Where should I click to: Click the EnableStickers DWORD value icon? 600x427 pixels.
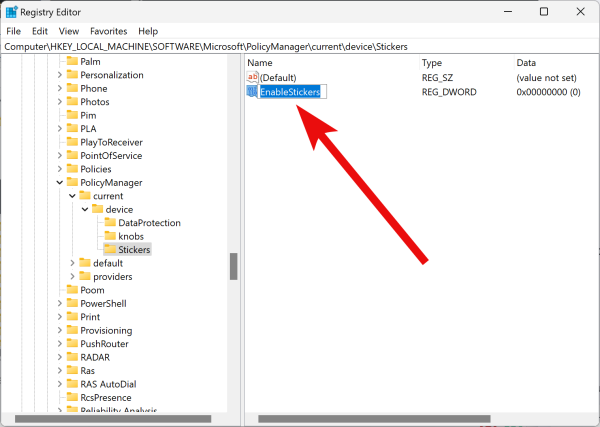(x=252, y=92)
